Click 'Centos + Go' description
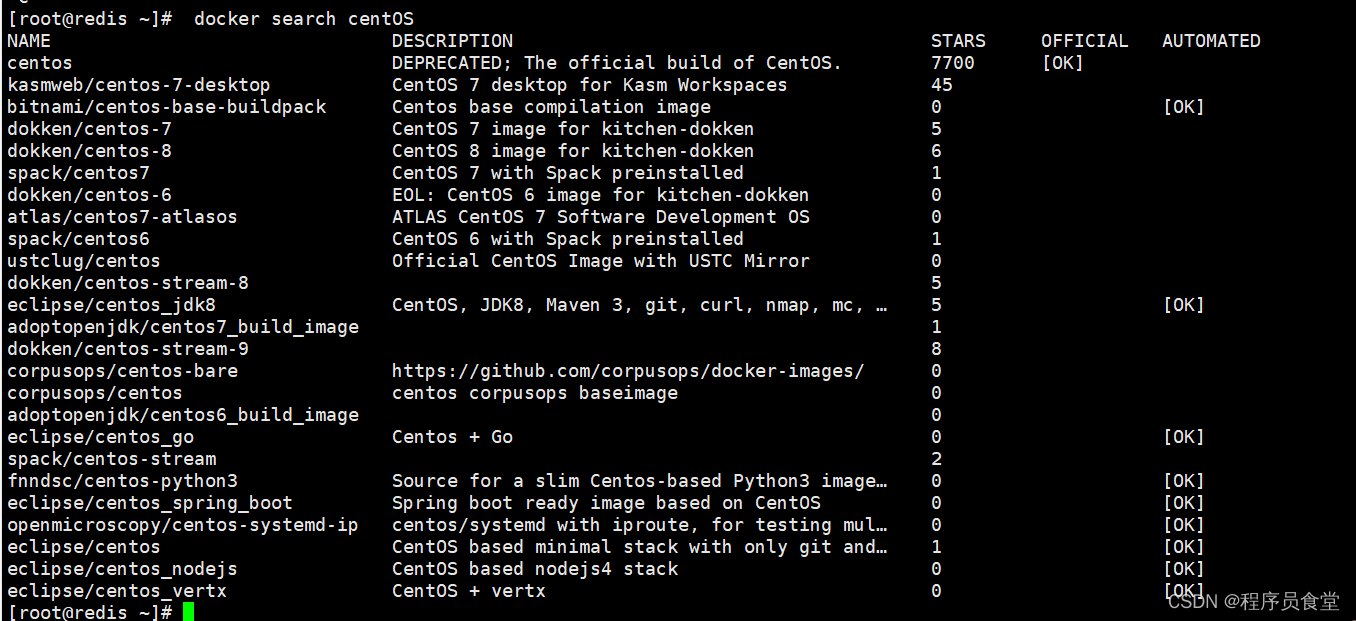 tap(452, 437)
